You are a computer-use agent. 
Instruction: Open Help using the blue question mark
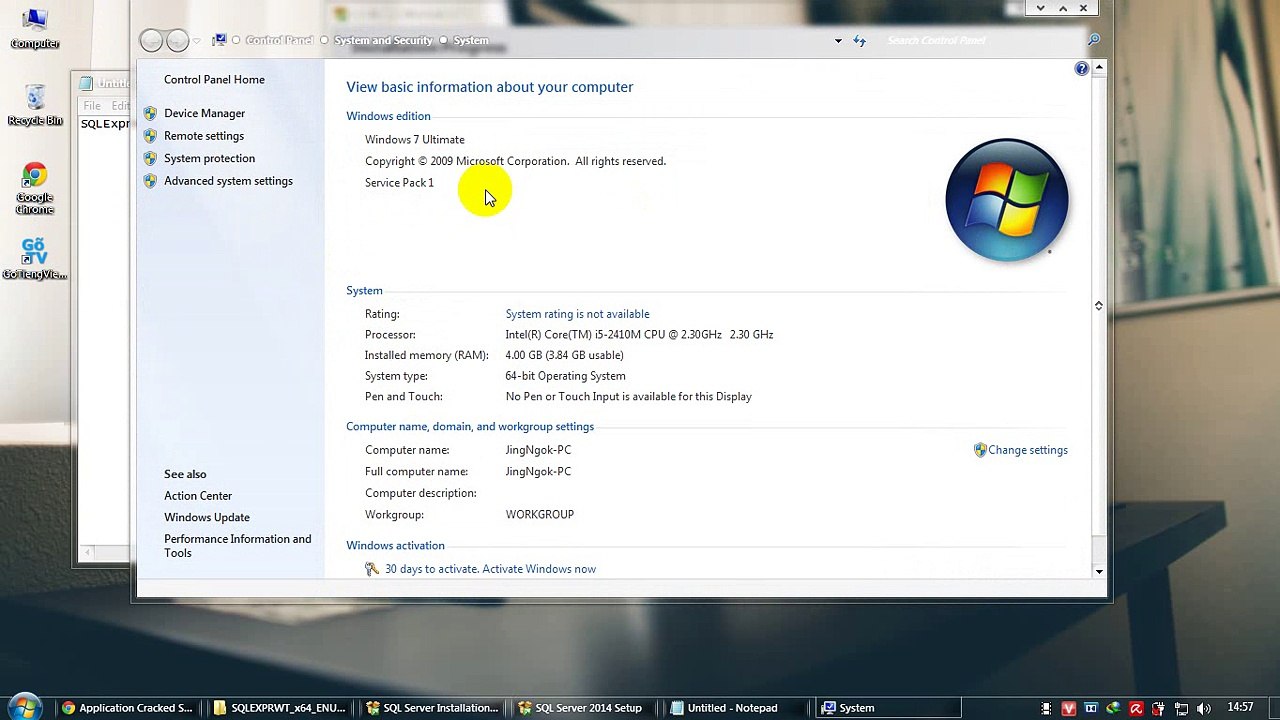click(1081, 69)
